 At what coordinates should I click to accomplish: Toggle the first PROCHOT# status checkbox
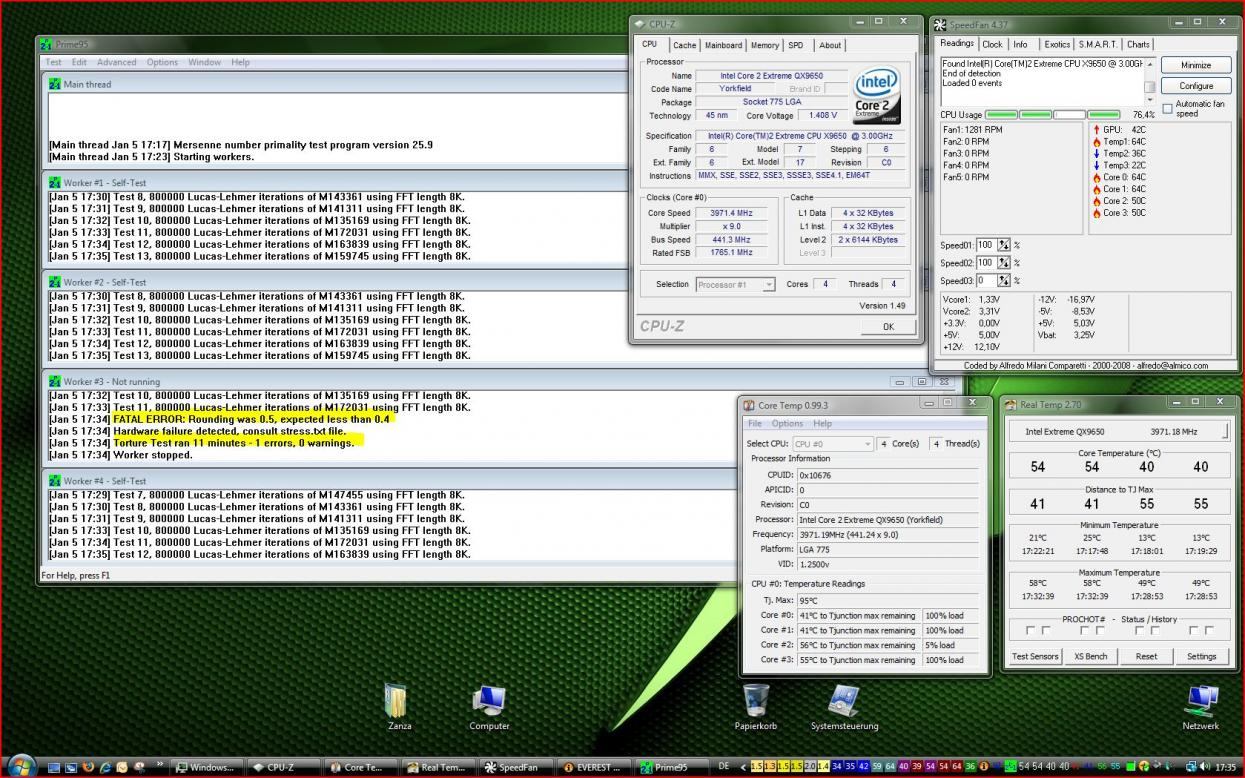coord(1031,631)
